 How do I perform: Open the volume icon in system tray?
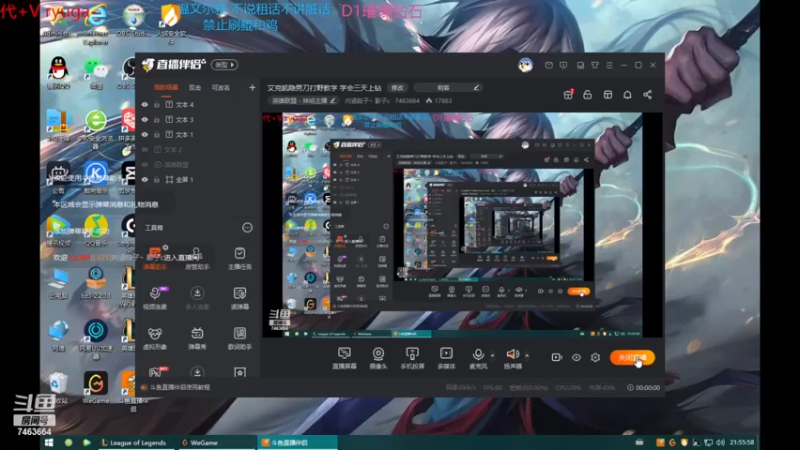point(720,442)
